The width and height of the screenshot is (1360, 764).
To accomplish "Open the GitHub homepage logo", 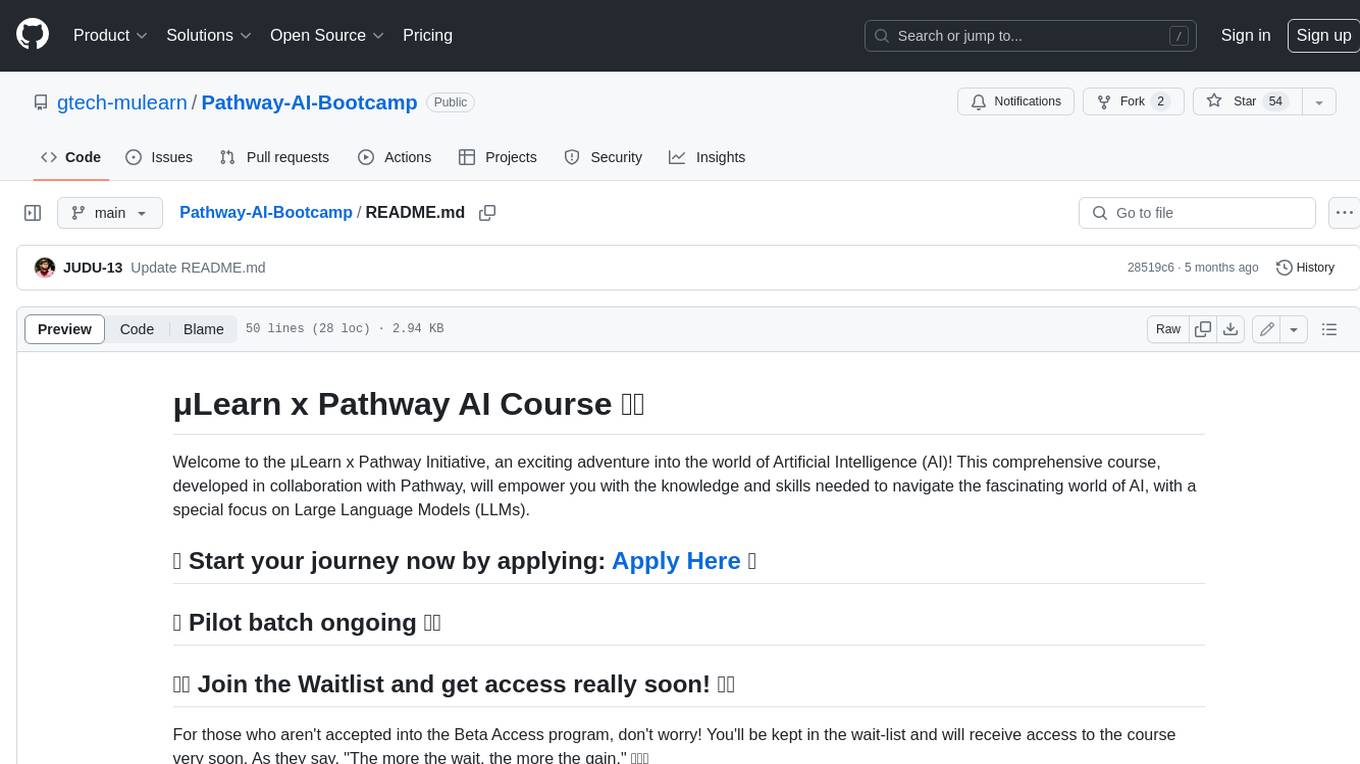I will 33,35.
